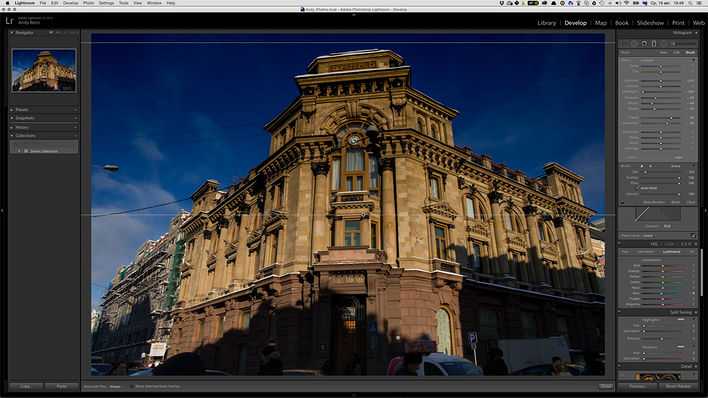Activate the Graduated Filter tool
The width and height of the screenshot is (708, 398).
654,44
